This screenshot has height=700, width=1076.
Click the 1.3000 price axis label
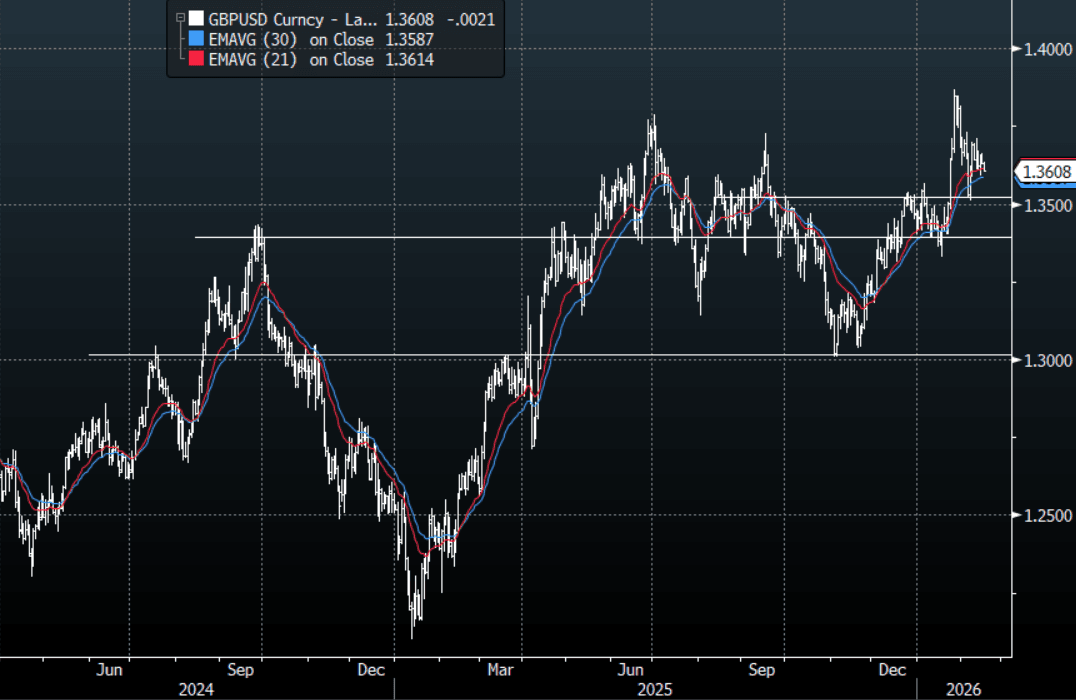(1044, 360)
